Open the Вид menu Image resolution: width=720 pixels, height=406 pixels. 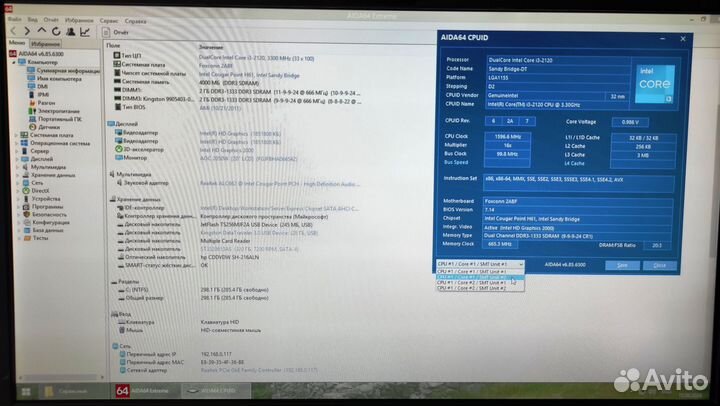[33, 20]
